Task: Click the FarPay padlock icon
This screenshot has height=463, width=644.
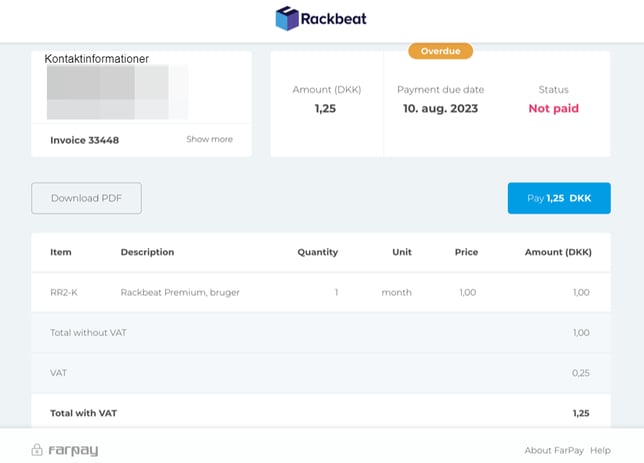Action: pos(37,450)
